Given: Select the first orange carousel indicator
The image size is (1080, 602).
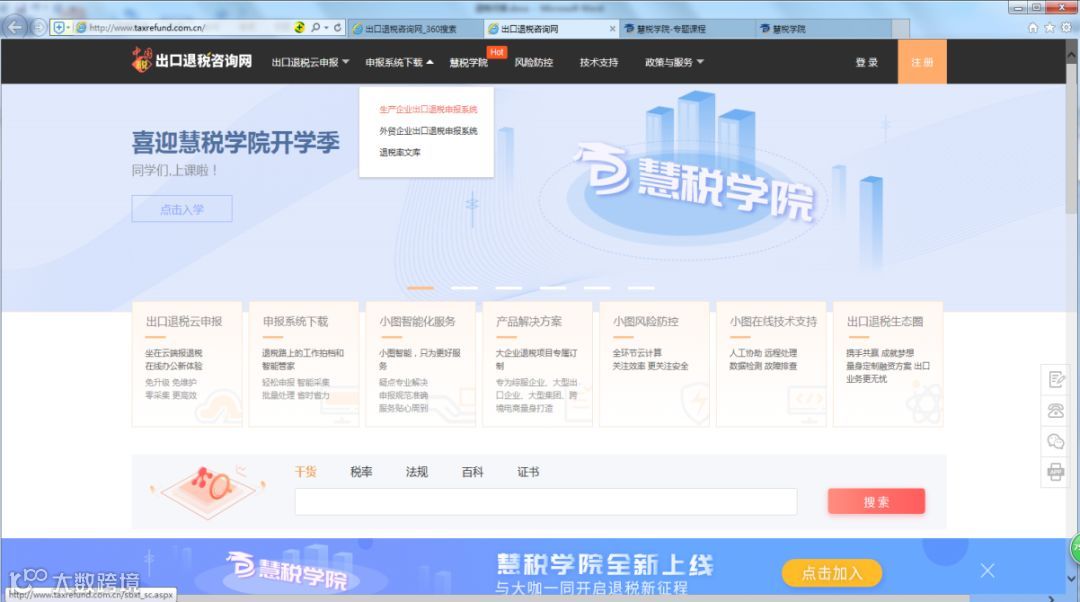Looking at the screenshot, I should [420, 287].
